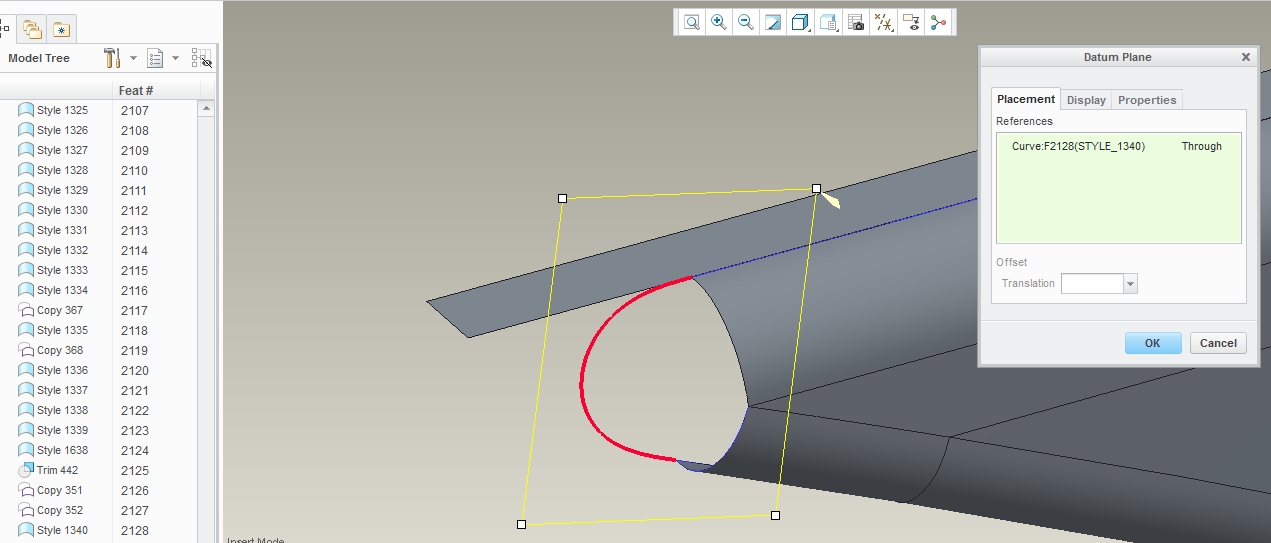
Task: Expand the Show list dropdown arrow
Action: 176,58
